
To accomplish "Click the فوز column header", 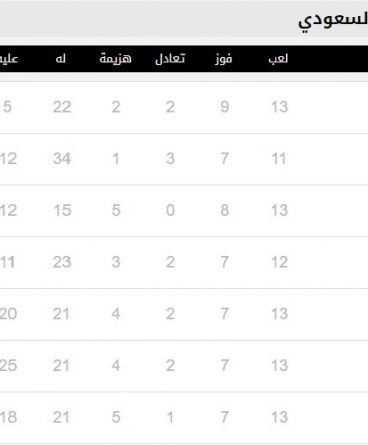I will [x=224, y=59].
